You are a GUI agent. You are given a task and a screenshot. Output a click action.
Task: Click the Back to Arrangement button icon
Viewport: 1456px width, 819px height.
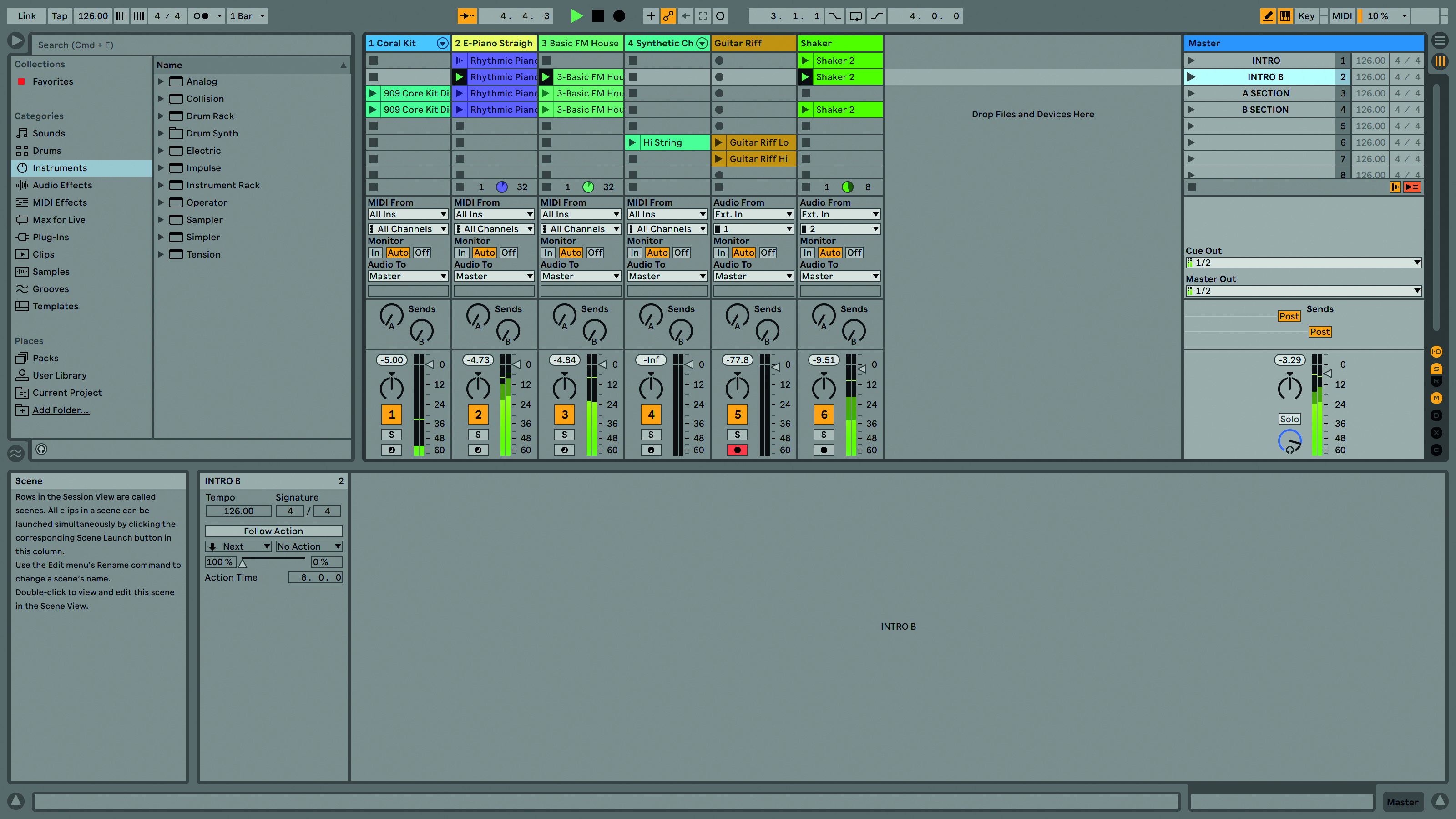pyautogui.click(x=1412, y=187)
